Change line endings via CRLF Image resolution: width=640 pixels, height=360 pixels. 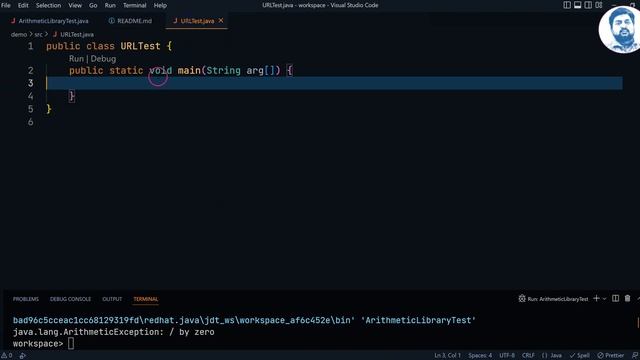[x=528, y=356]
